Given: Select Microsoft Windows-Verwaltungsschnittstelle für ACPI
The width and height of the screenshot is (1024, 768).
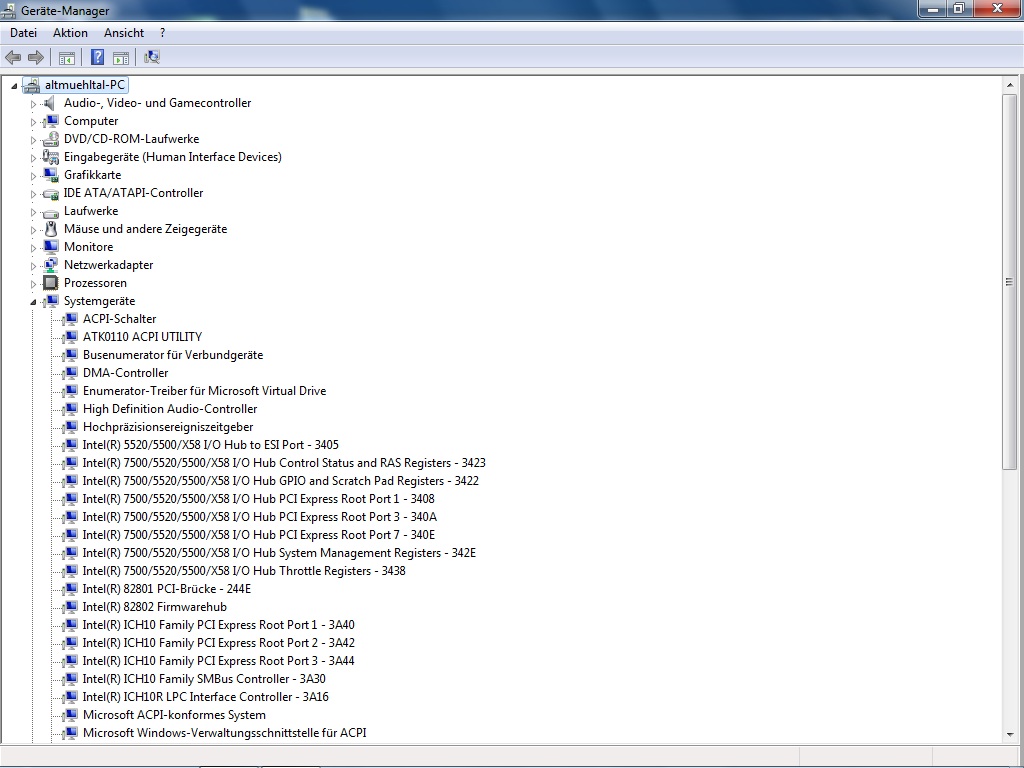Looking at the screenshot, I should click(224, 733).
